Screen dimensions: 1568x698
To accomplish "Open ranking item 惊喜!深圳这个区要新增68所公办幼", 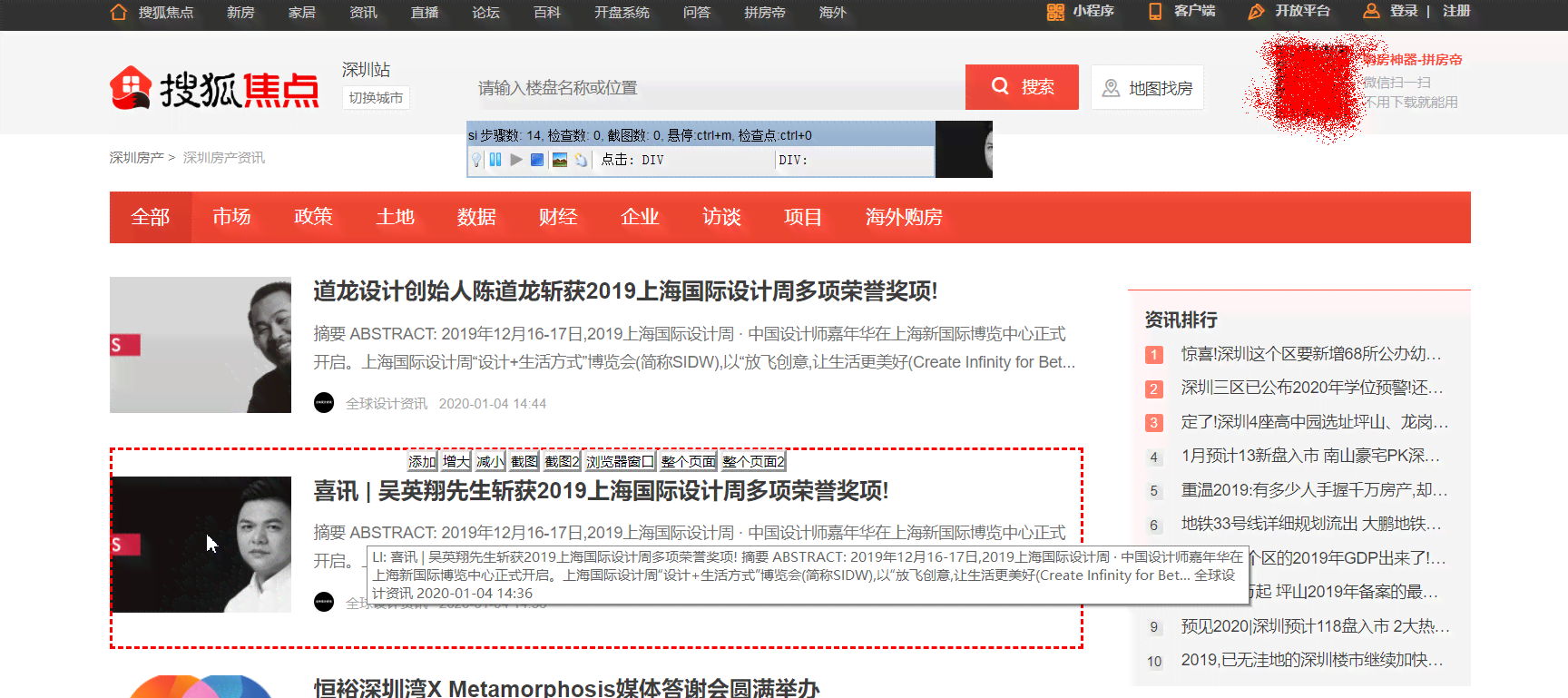I will click(1311, 354).
